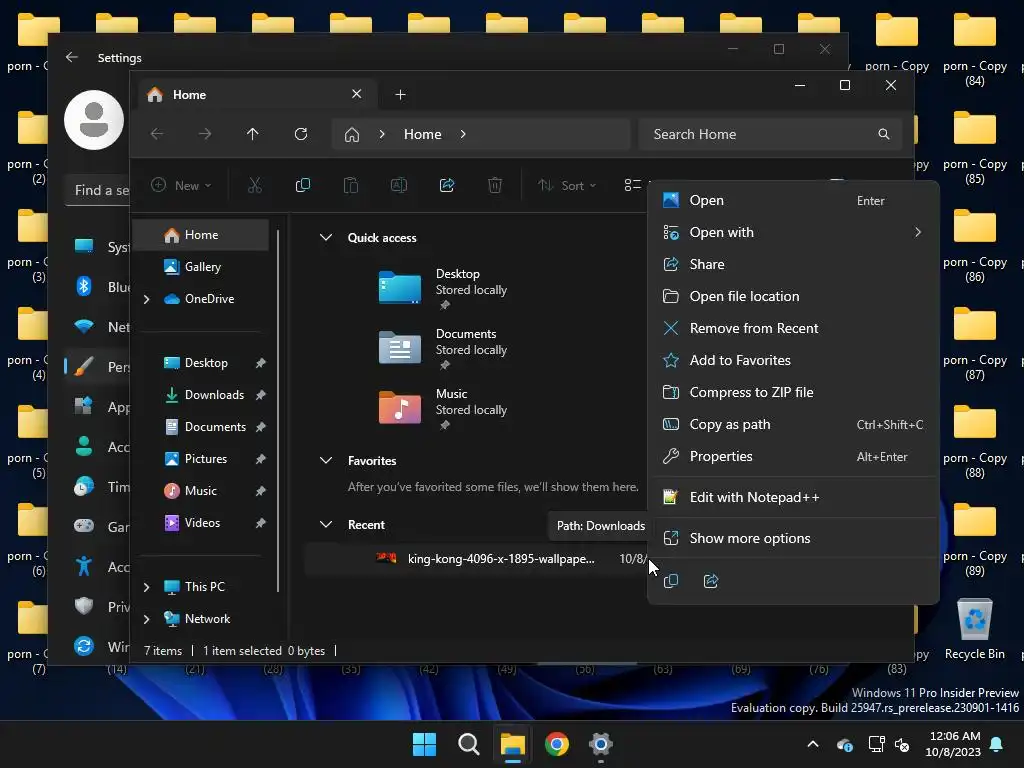Choose Copy as path

click(793, 424)
